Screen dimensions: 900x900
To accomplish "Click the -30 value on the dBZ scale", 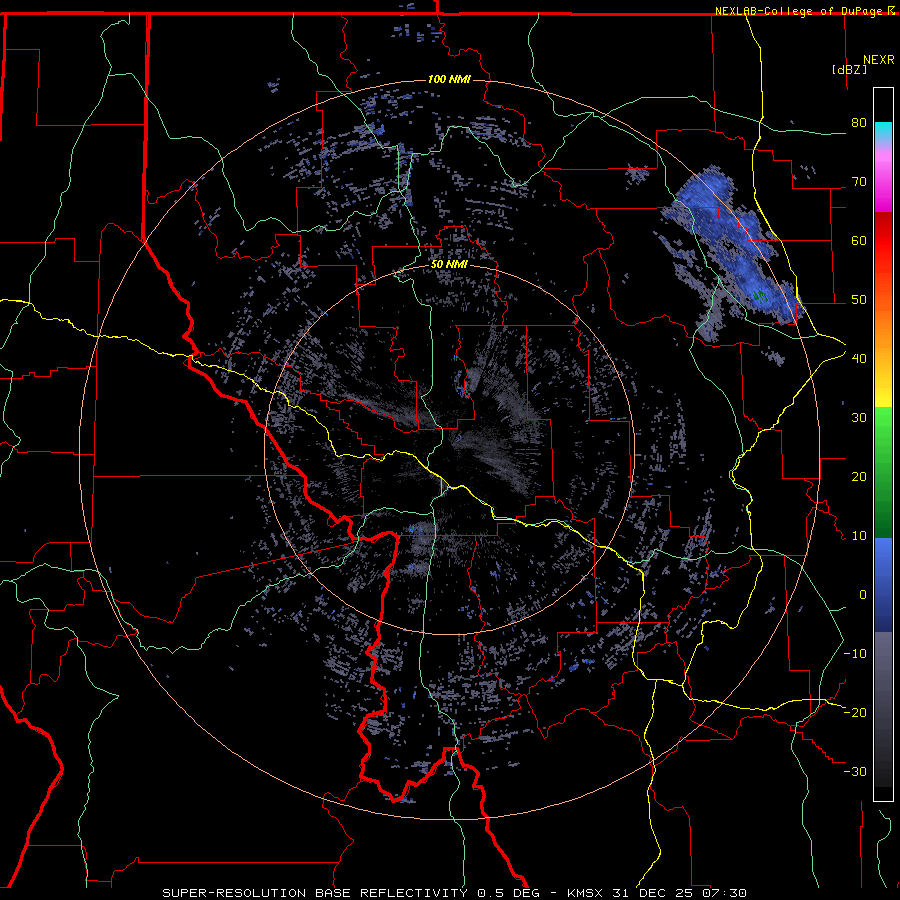I will click(855, 772).
